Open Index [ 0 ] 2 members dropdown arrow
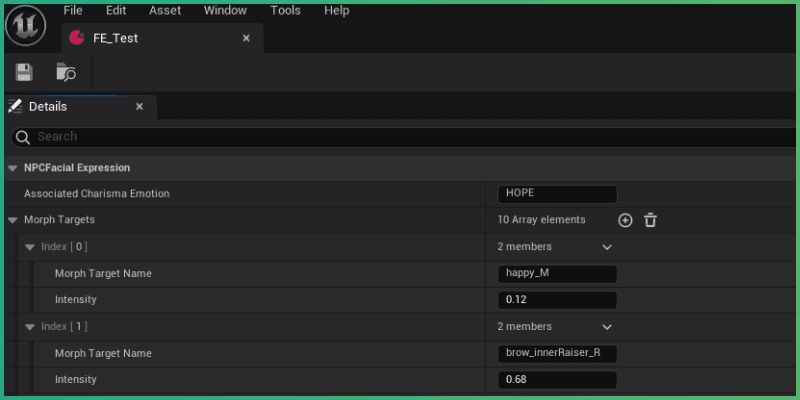Viewport: 800px width, 400px height. pos(607,247)
